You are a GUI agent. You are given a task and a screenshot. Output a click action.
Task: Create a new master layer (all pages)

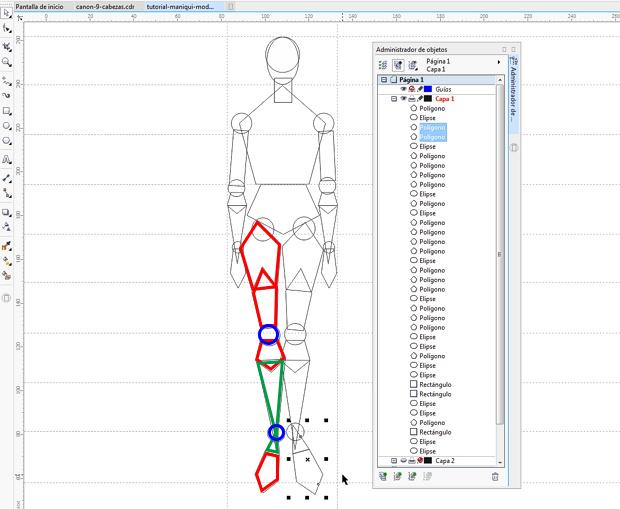click(397, 477)
